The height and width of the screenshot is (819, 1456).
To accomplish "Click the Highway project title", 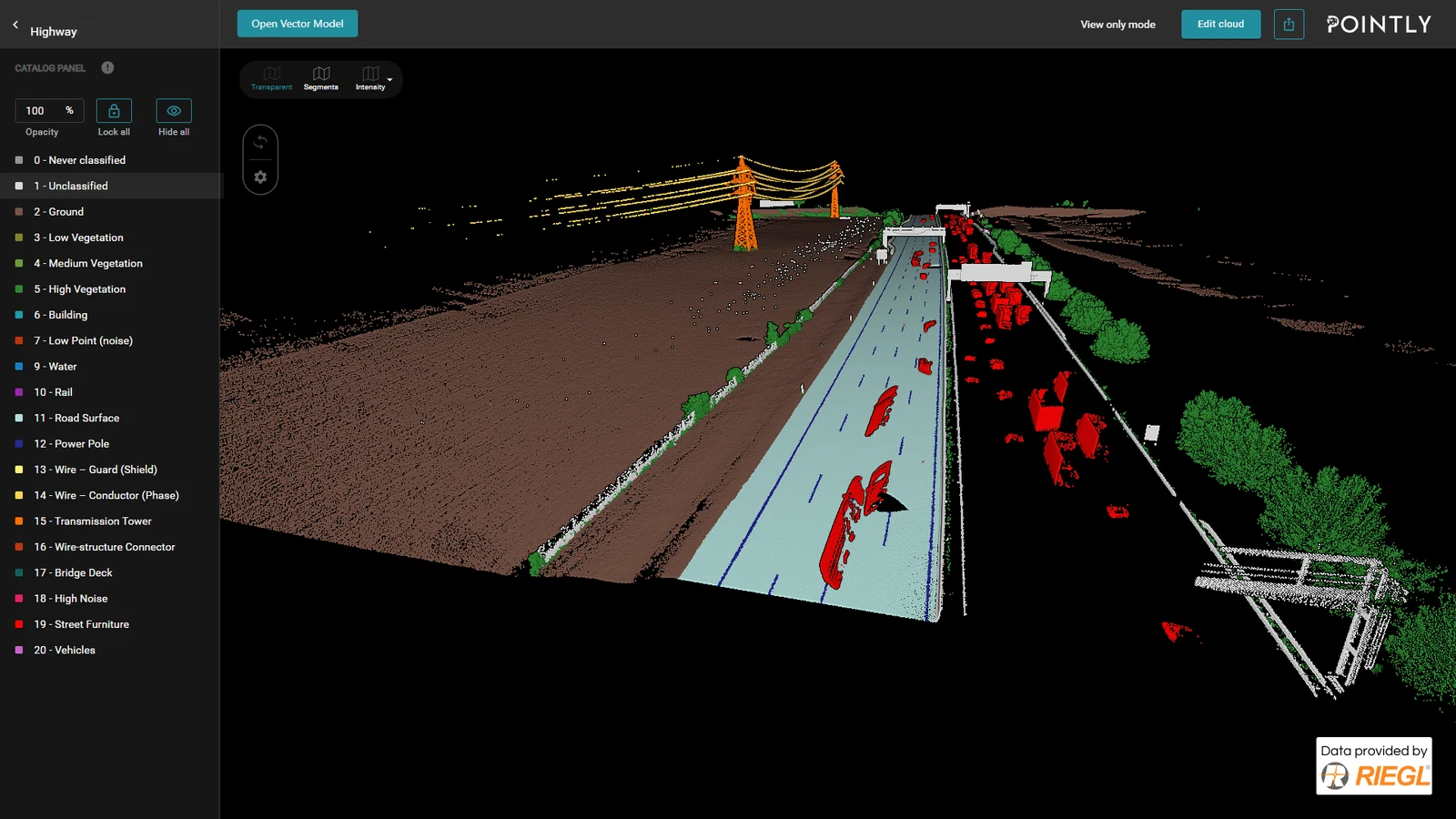I will click(54, 31).
